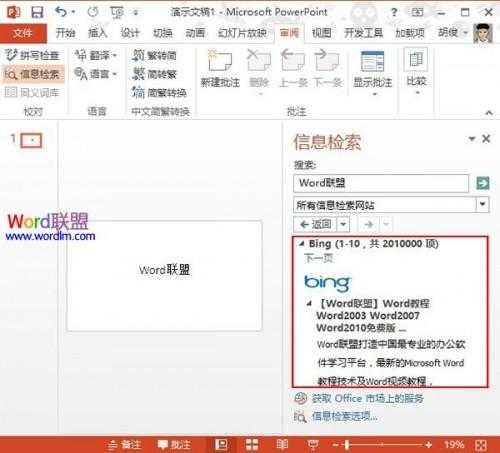Run Spelling check (拼写检查)

[32, 55]
